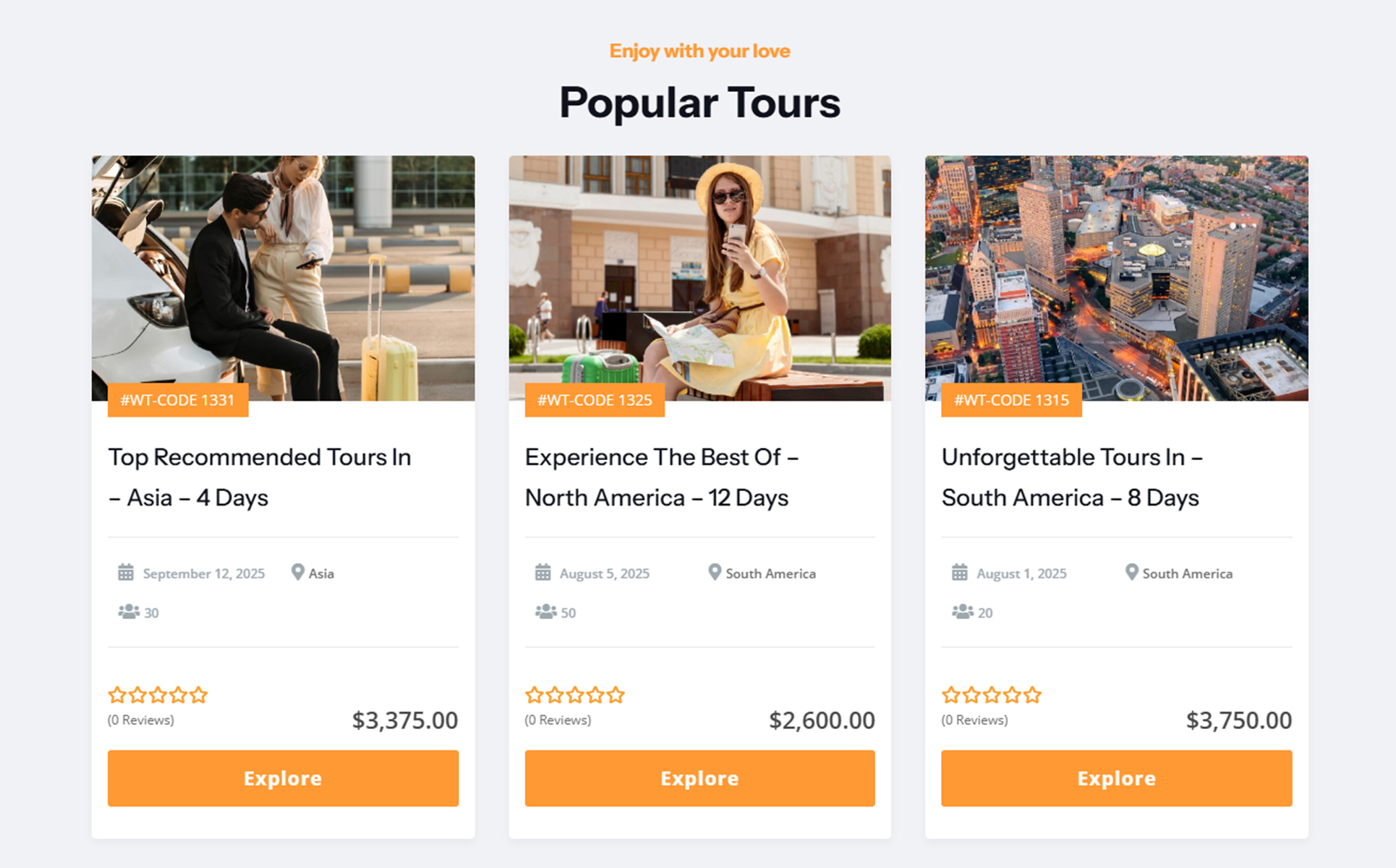
Task: Select the #WT-CODE 1315 badge
Action: point(1011,400)
